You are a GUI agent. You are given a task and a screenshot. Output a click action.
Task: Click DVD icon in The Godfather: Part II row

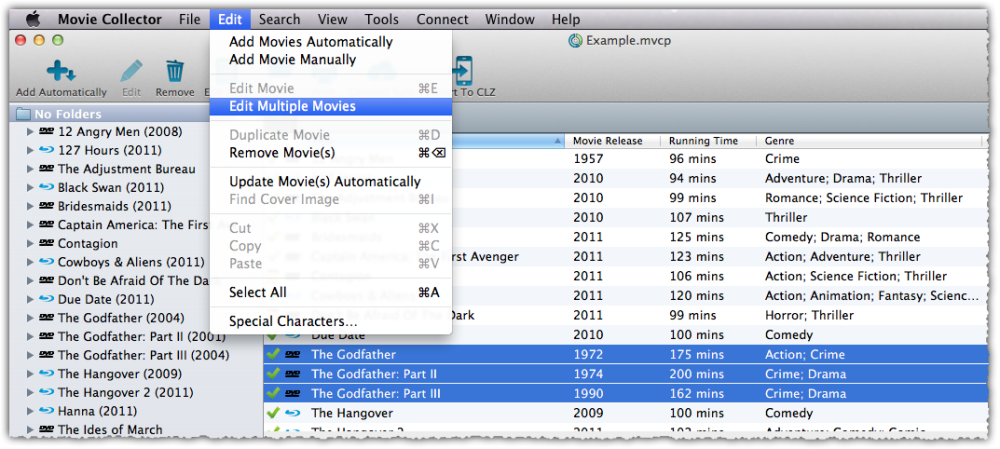pyautogui.click(x=293, y=374)
